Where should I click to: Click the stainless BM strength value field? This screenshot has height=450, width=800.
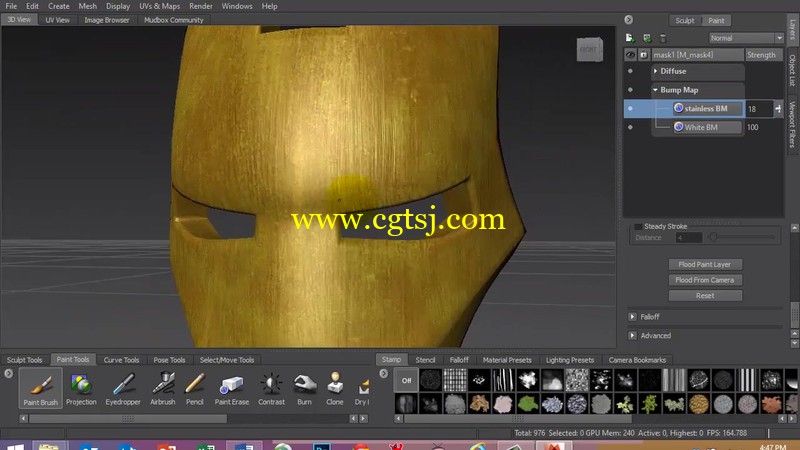(759, 109)
